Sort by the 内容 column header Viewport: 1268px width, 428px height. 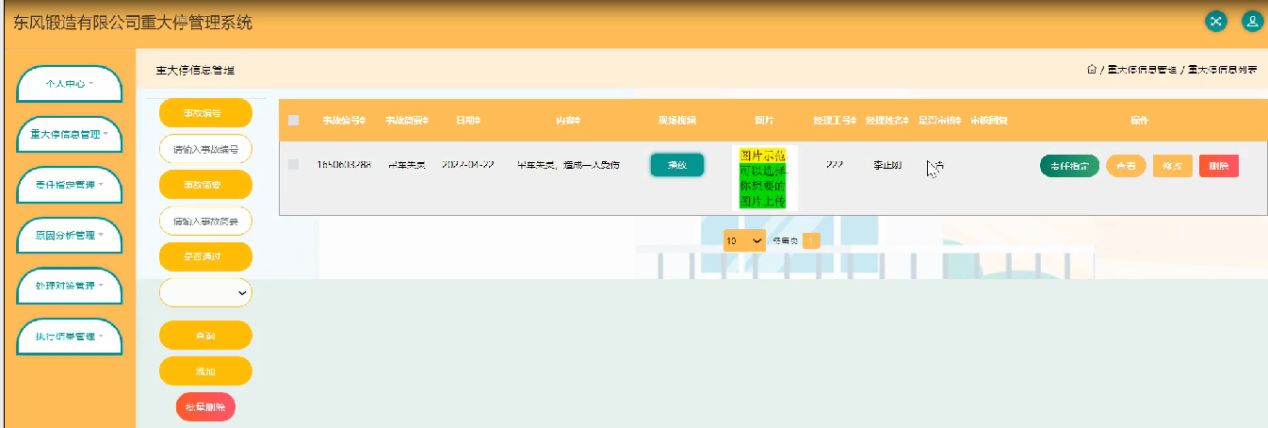point(569,121)
